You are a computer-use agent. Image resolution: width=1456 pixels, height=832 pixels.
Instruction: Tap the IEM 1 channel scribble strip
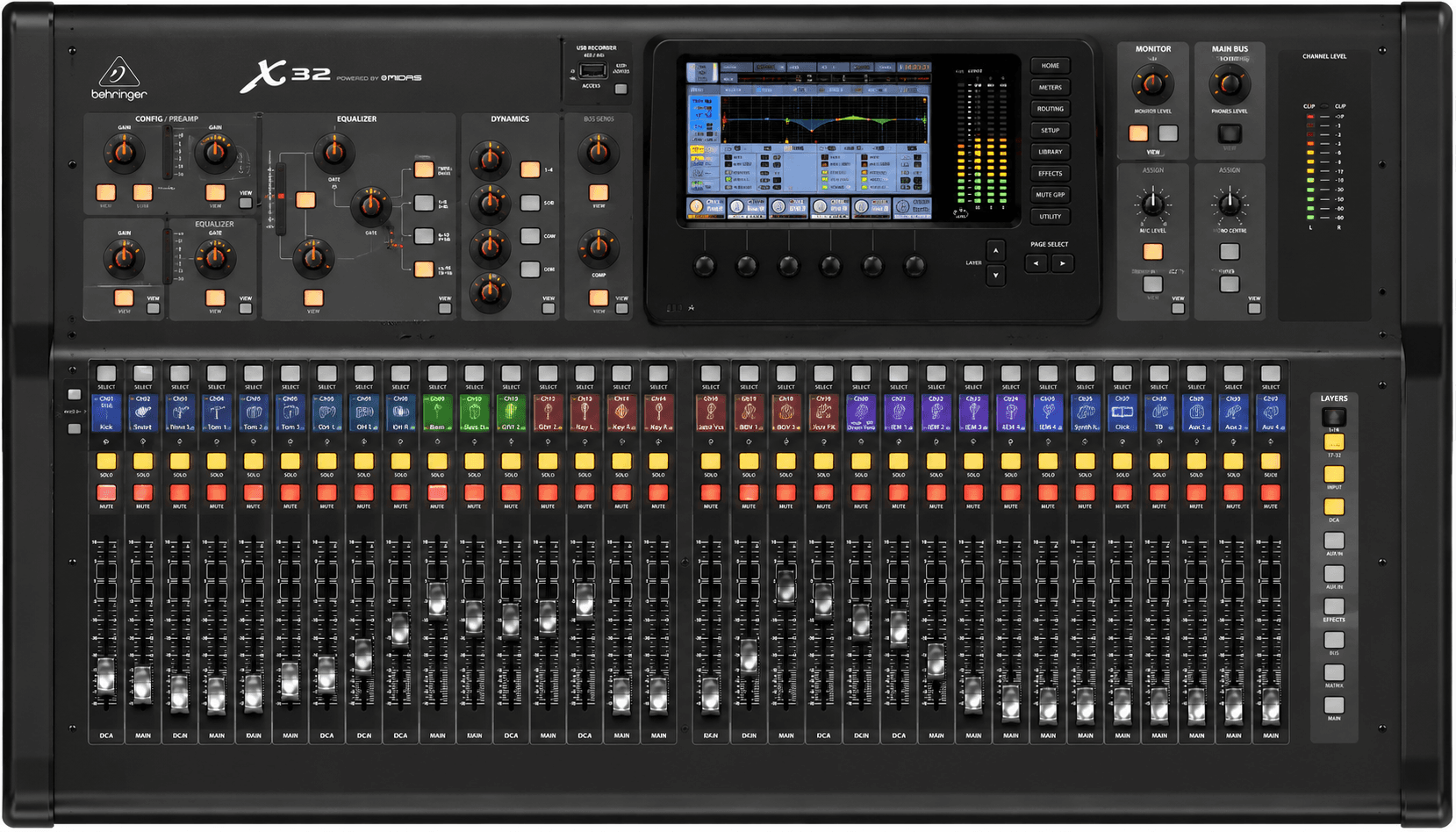pyautogui.click(x=899, y=412)
